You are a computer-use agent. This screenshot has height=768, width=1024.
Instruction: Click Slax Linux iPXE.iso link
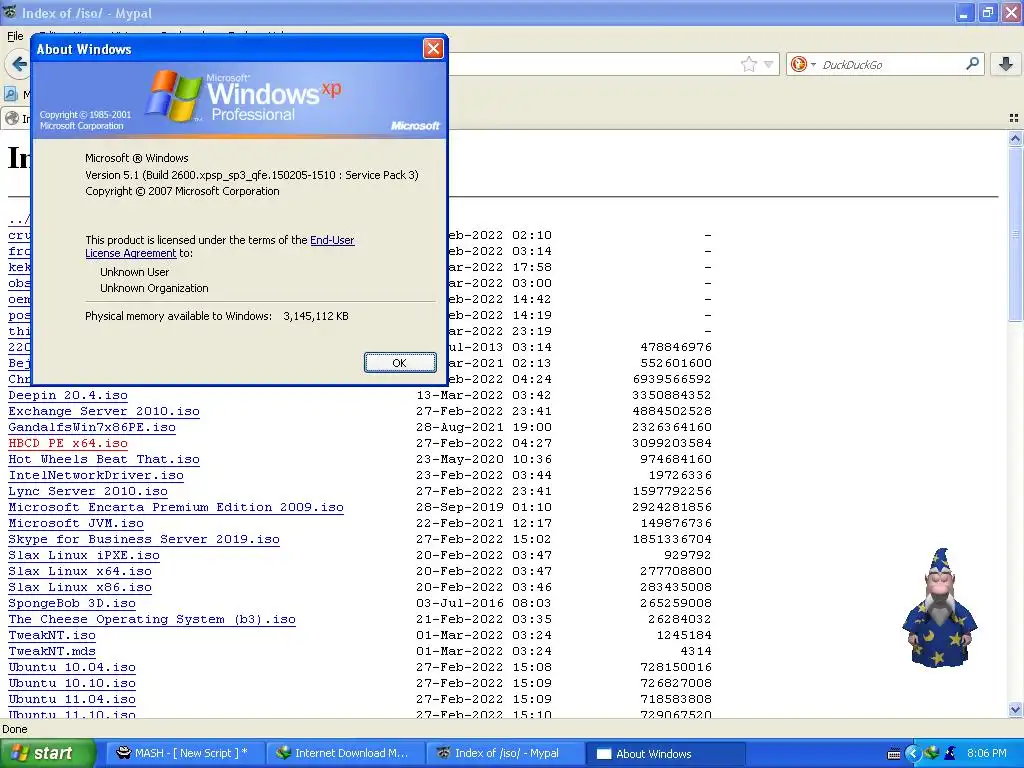tap(84, 555)
